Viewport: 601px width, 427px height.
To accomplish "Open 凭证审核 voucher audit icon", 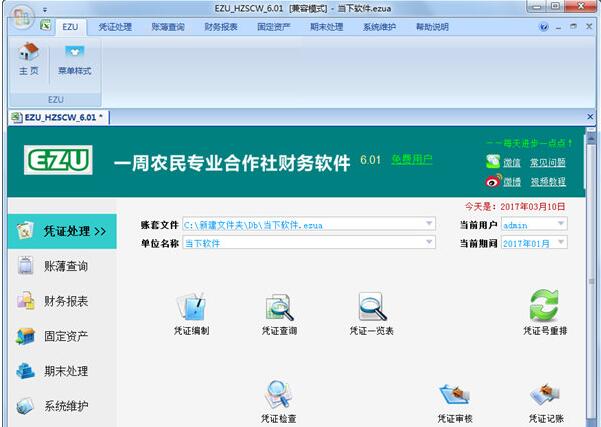I will (455, 403).
